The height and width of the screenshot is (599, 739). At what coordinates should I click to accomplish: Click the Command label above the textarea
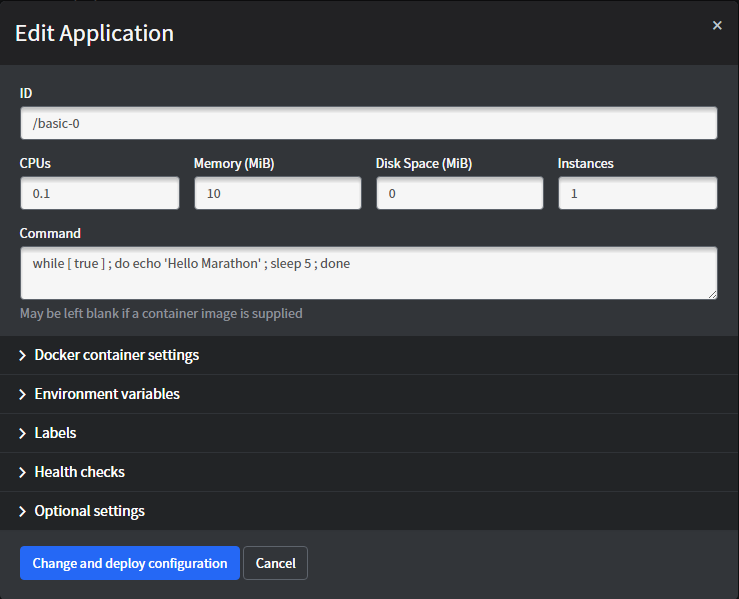(50, 233)
